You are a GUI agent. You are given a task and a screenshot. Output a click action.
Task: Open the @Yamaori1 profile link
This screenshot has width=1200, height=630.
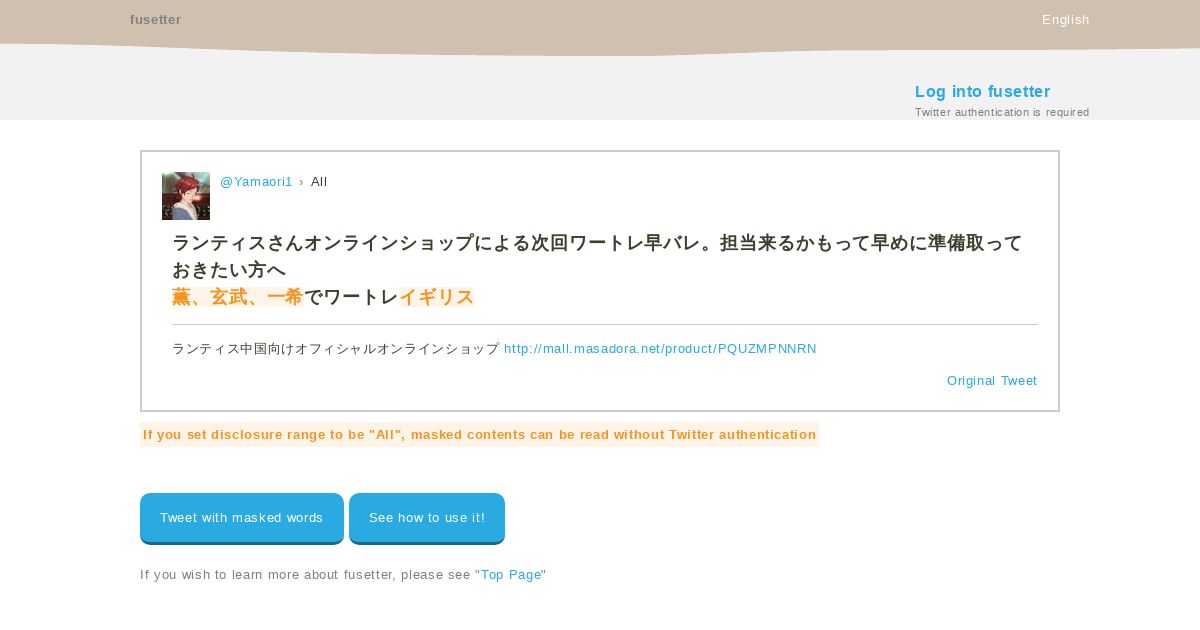(256, 182)
